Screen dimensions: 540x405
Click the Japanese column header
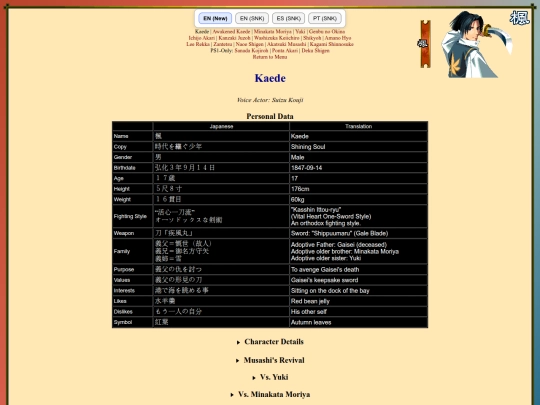[221, 126]
